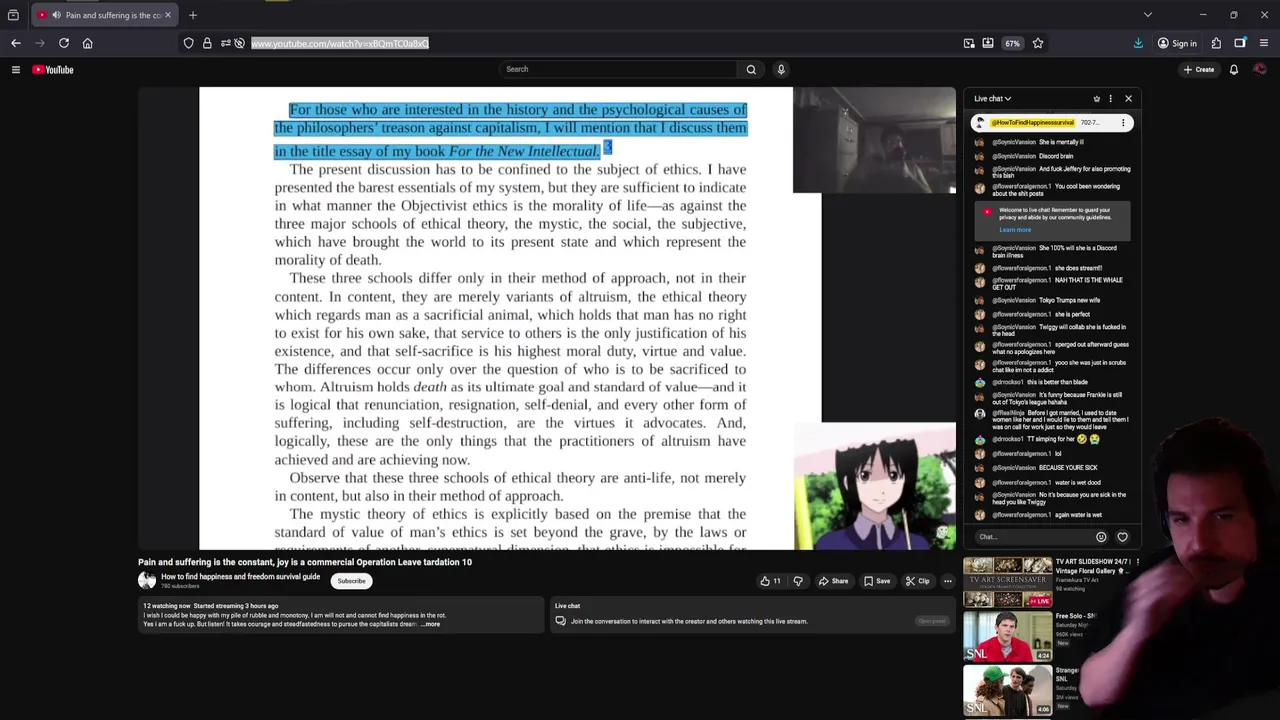The width and height of the screenshot is (1280, 720).
Task: Open the TV Art Slideshow video thumbnail
Action: click(x=1007, y=582)
